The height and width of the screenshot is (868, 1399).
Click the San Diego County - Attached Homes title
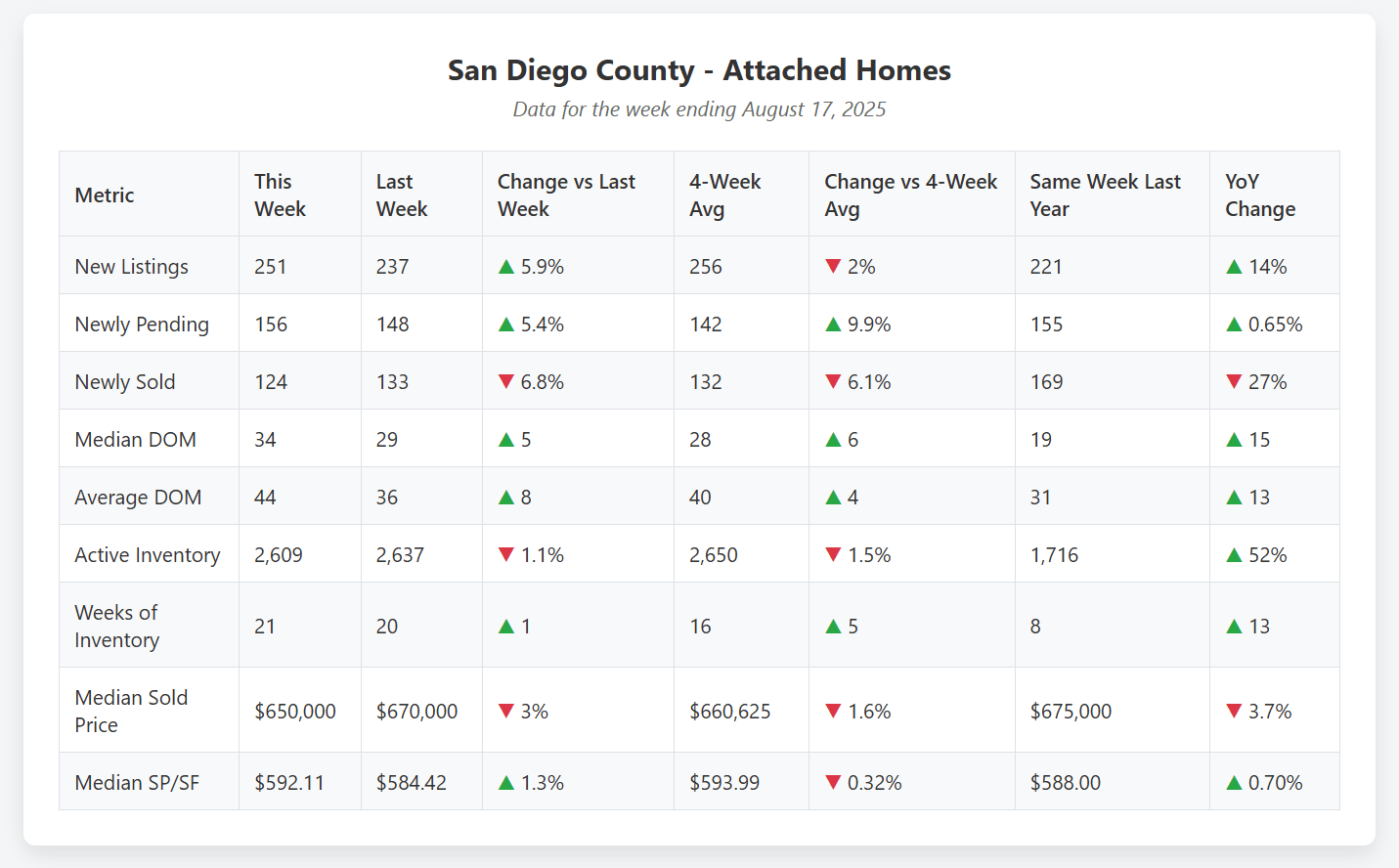(x=699, y=70)
